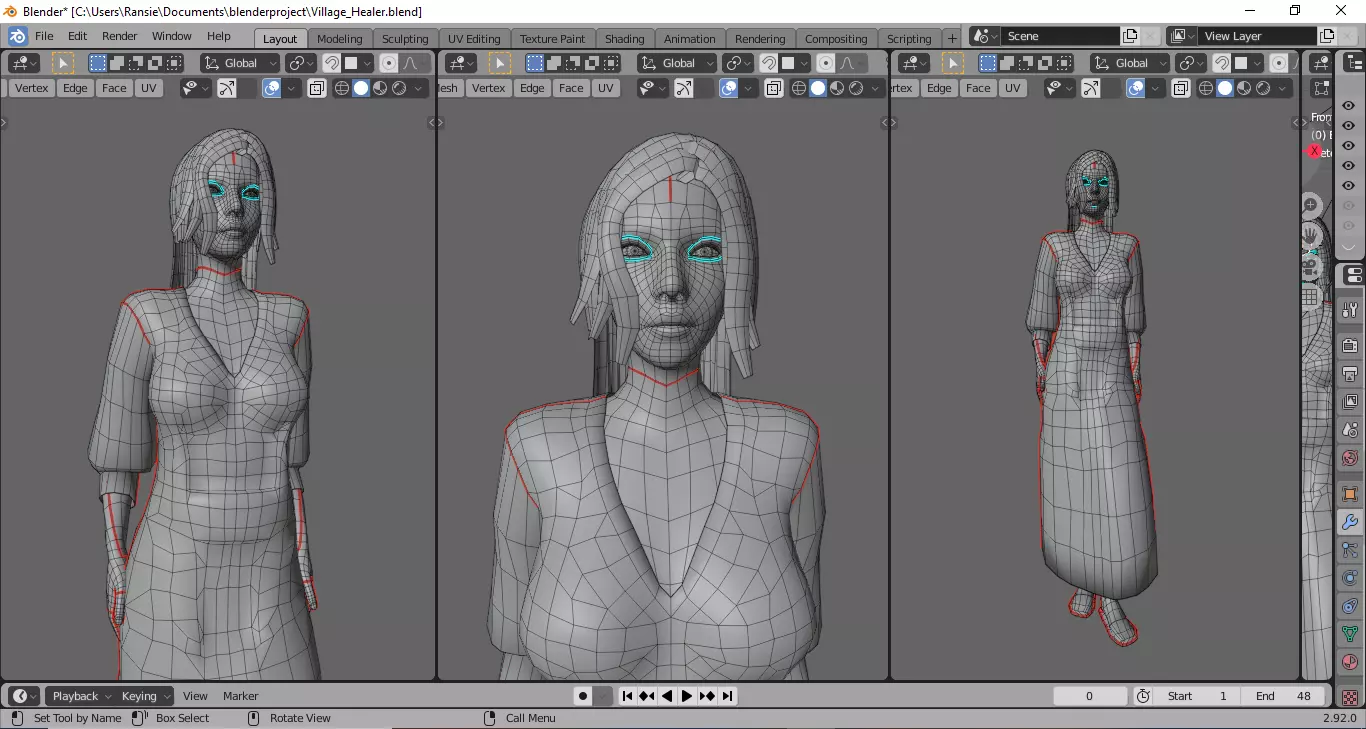Open the Render menu
This screenshot has height=729, width=1366.
tap(119, 36)
